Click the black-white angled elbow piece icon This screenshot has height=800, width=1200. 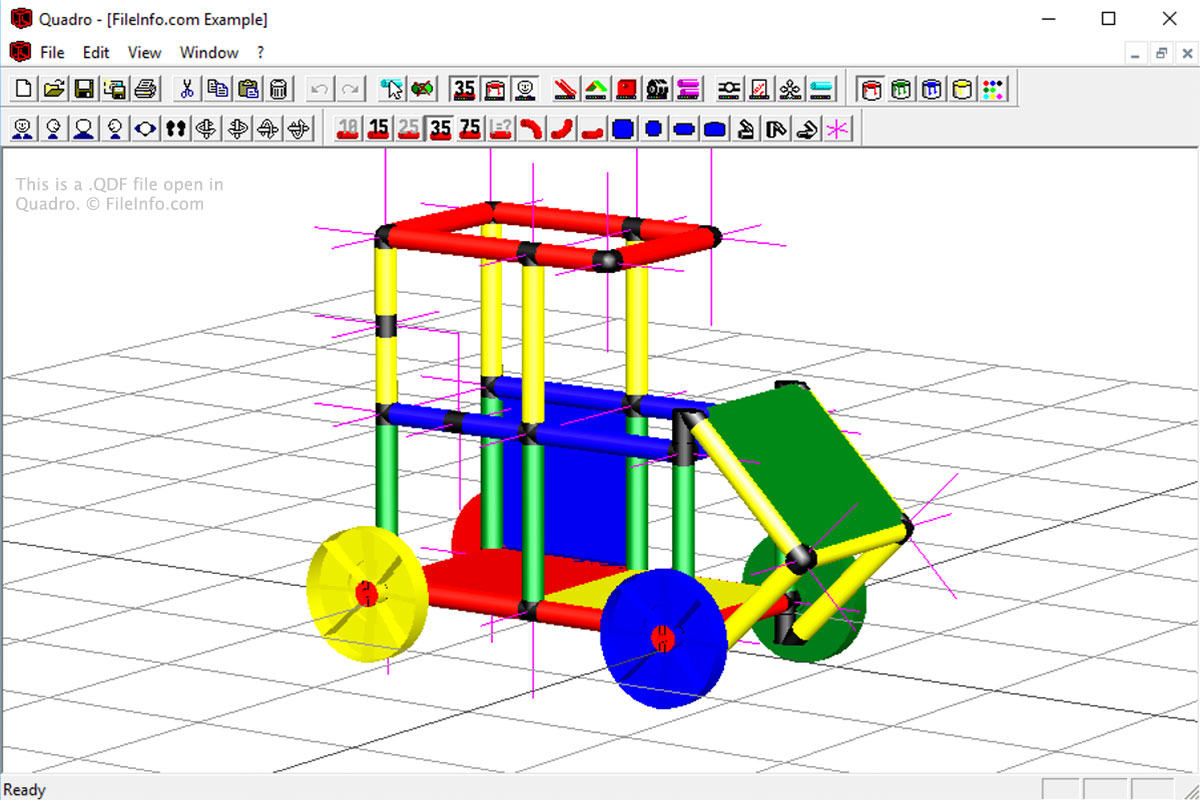807,128
